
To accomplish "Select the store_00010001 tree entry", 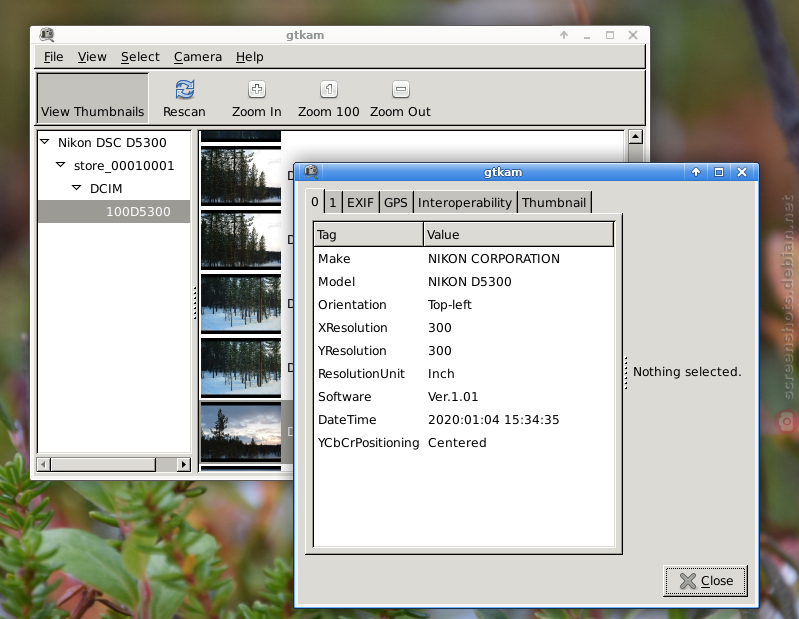I will pos(124,166).
